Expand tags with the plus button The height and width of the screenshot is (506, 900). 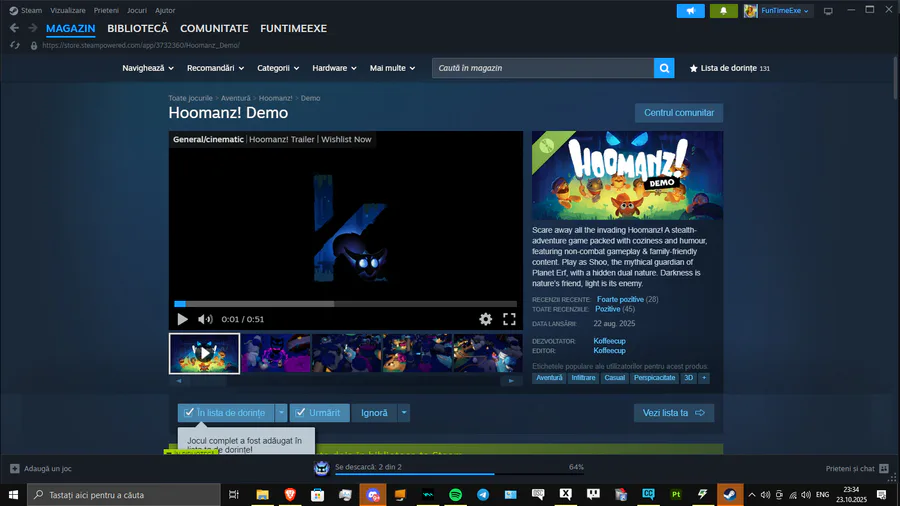coord(704,377)
